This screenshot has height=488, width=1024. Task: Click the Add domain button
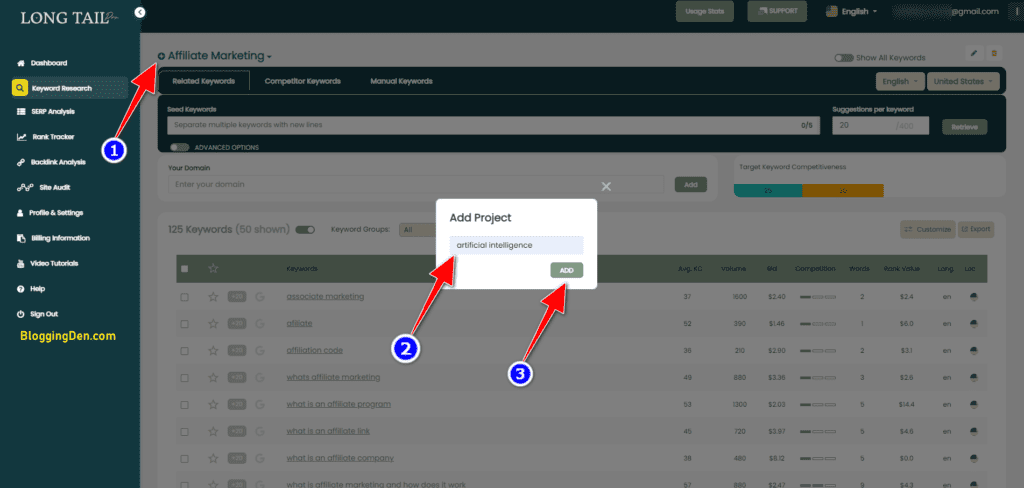coord(690,185)
